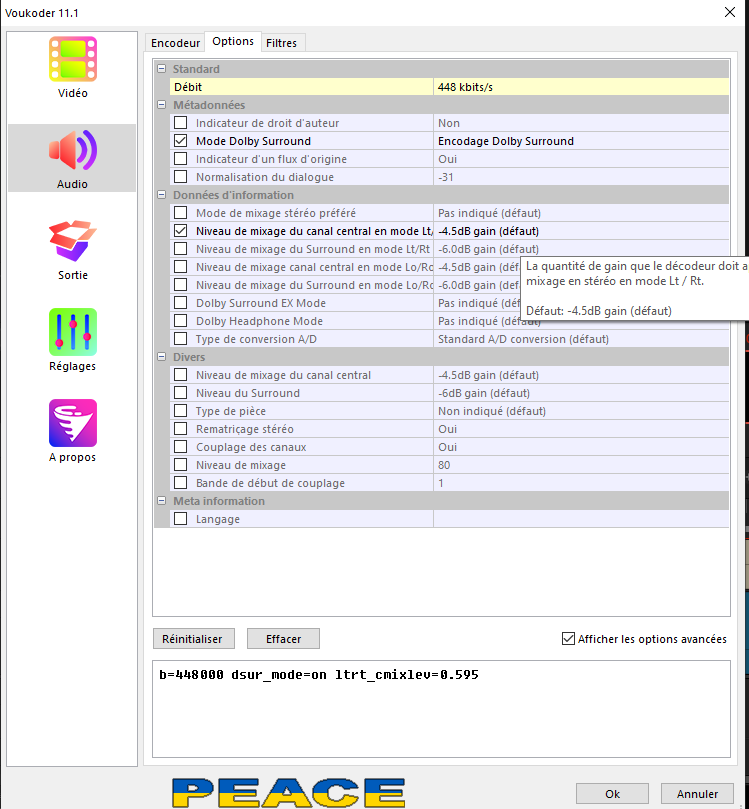Click the empty Langage value field

pos(581,519)
